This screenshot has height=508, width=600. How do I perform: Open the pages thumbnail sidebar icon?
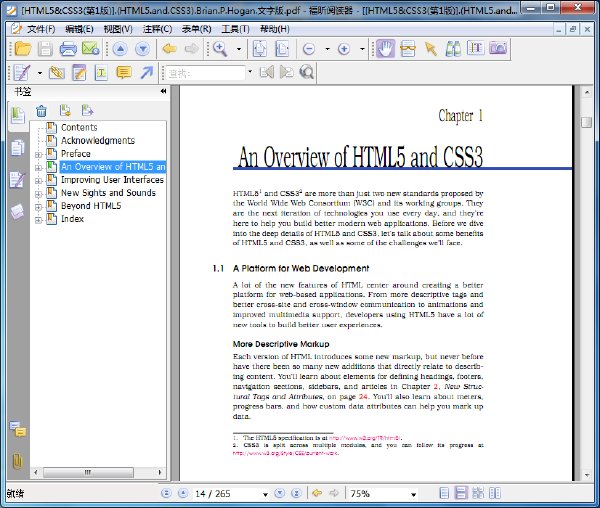pos(18,148)
